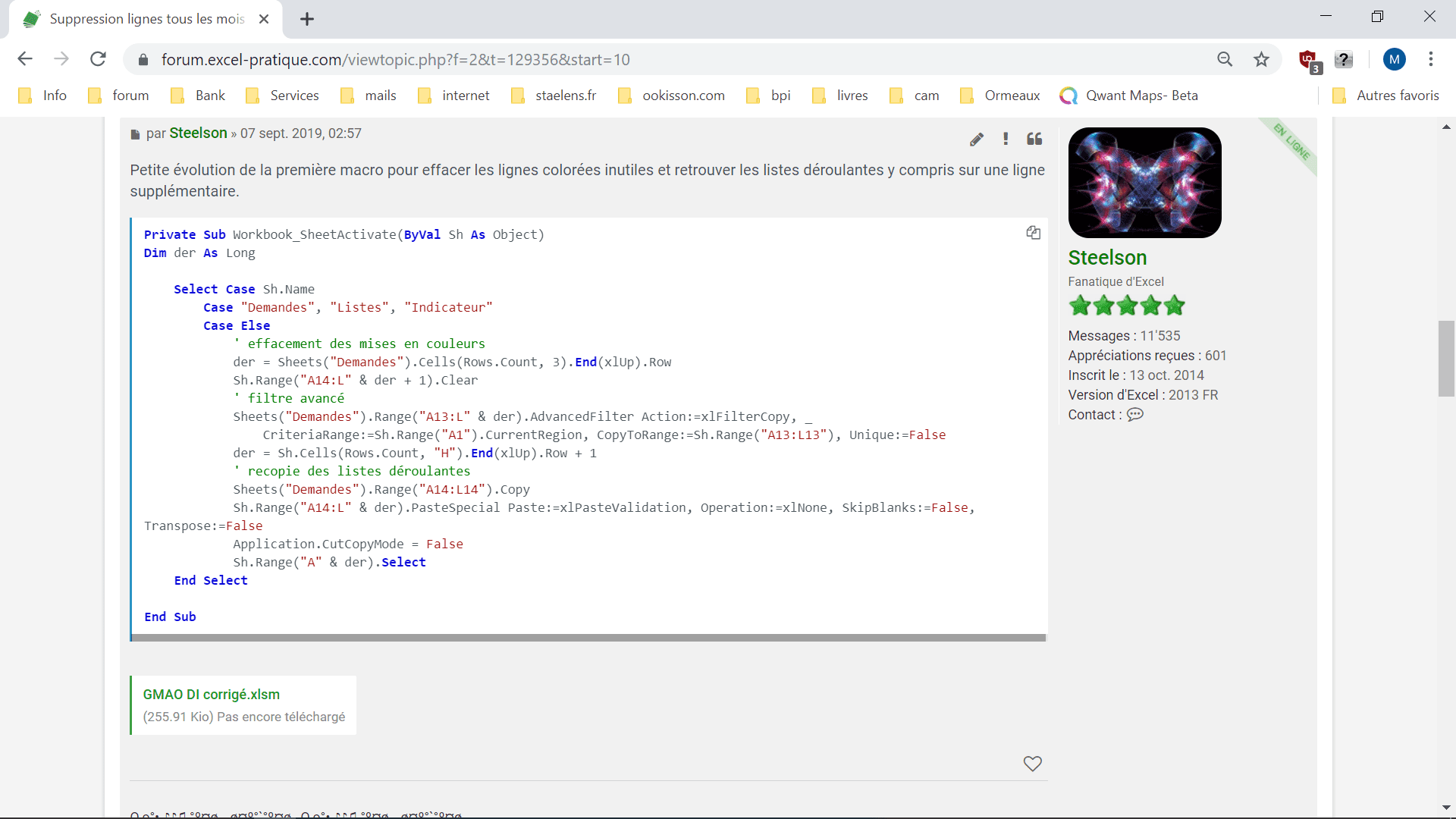The height and width of the screenshot is (819, 1456).
Task: Report the post with the exclamation icon
Action: click(x=1006, y=139)
